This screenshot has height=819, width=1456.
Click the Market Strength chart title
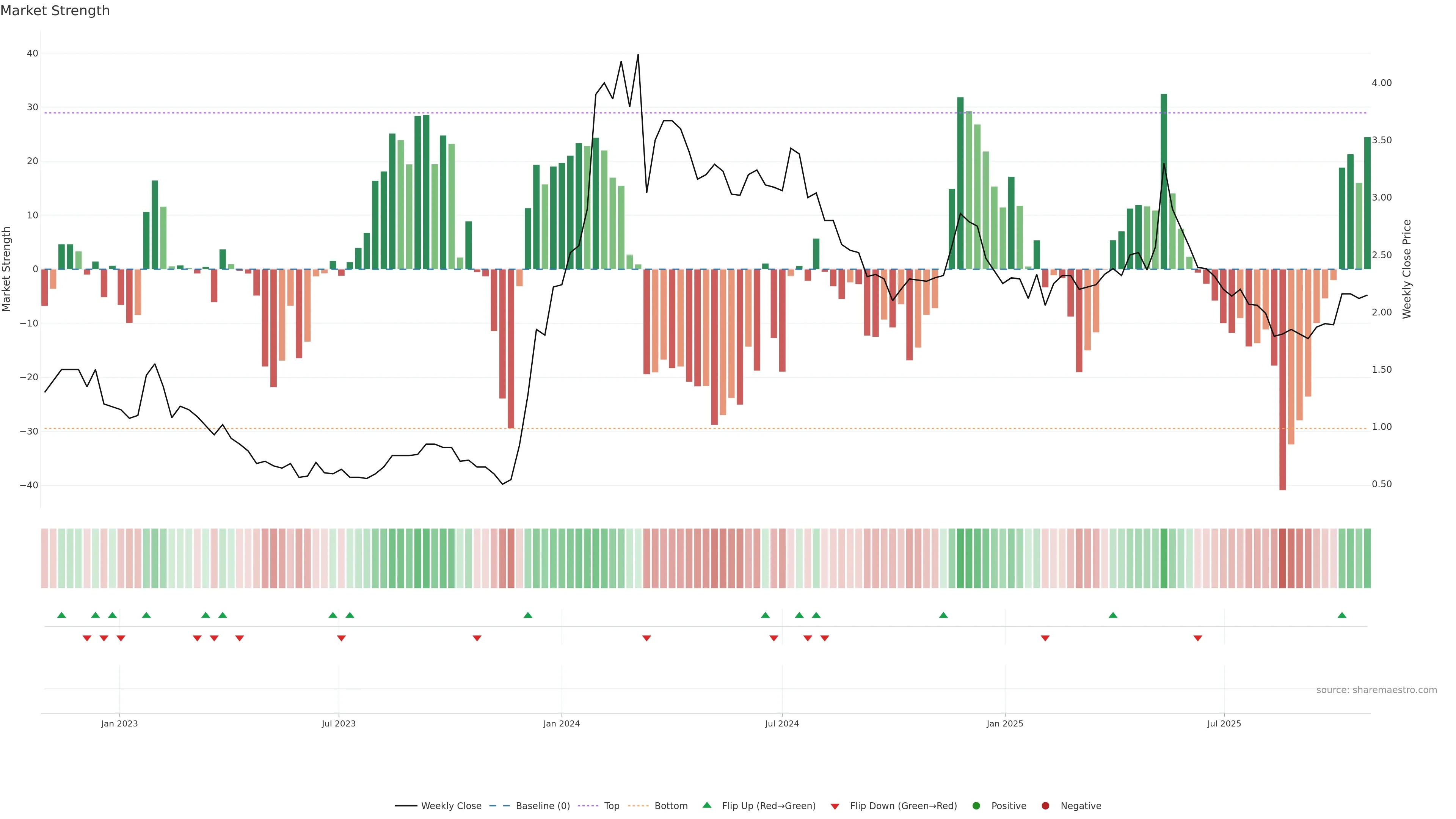click(55, 11)
